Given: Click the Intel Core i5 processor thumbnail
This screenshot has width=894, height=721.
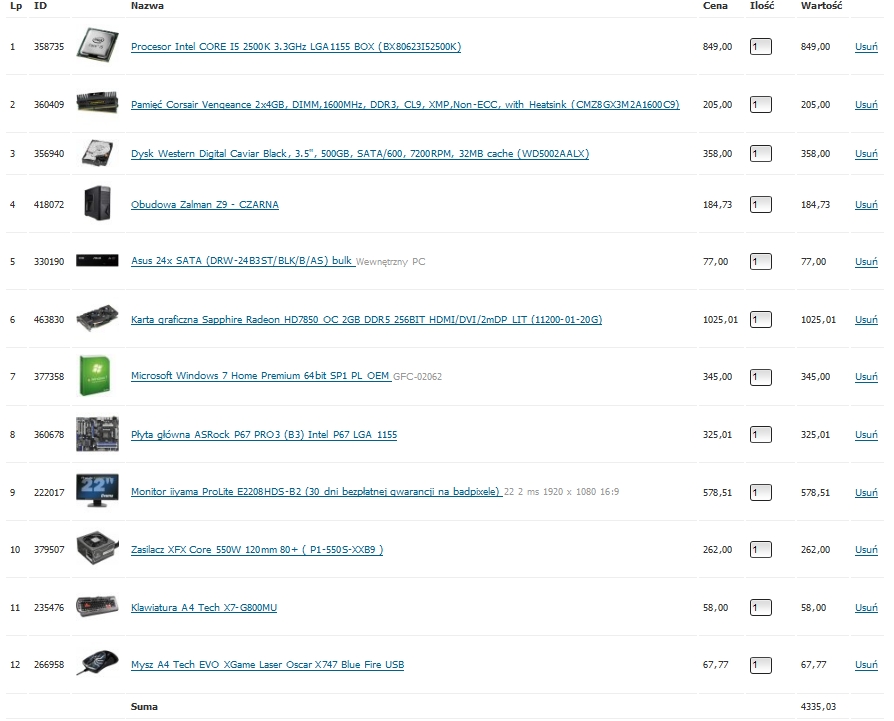Looking at the screenshot, I should [x=97, y=45].
